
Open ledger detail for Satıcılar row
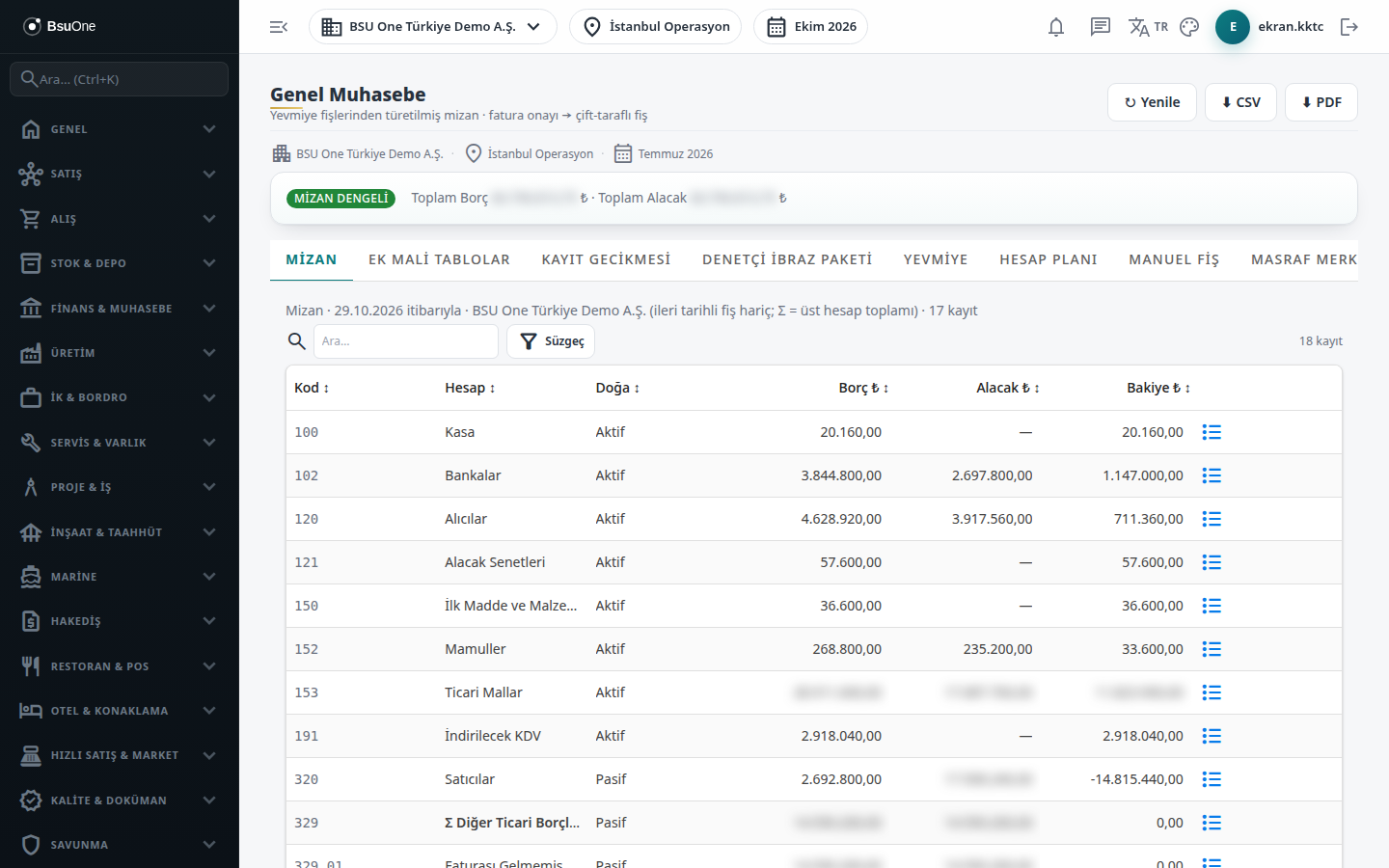1212,779
